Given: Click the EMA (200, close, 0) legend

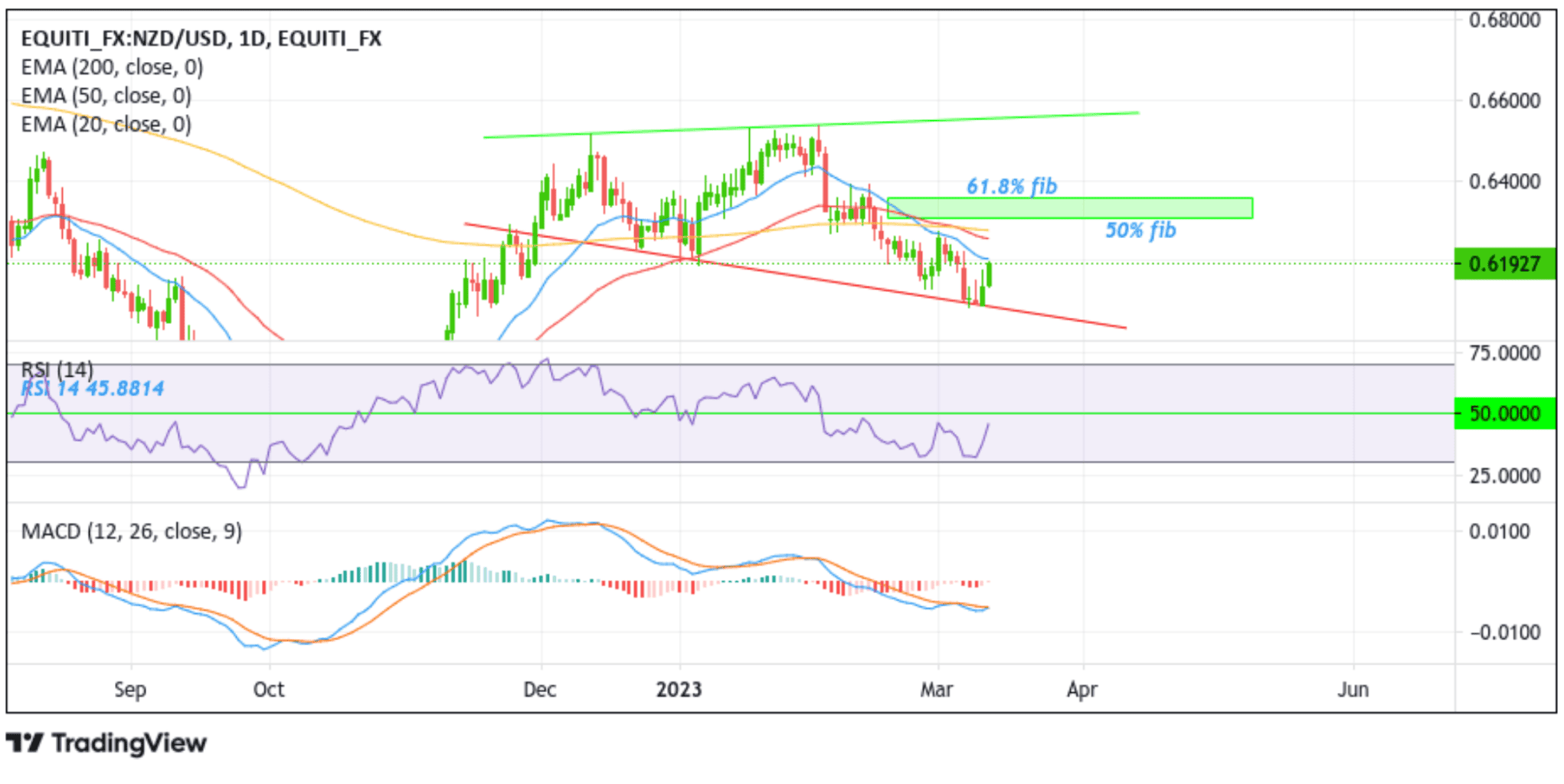Looking at the screenshot, I should (112, 67).
